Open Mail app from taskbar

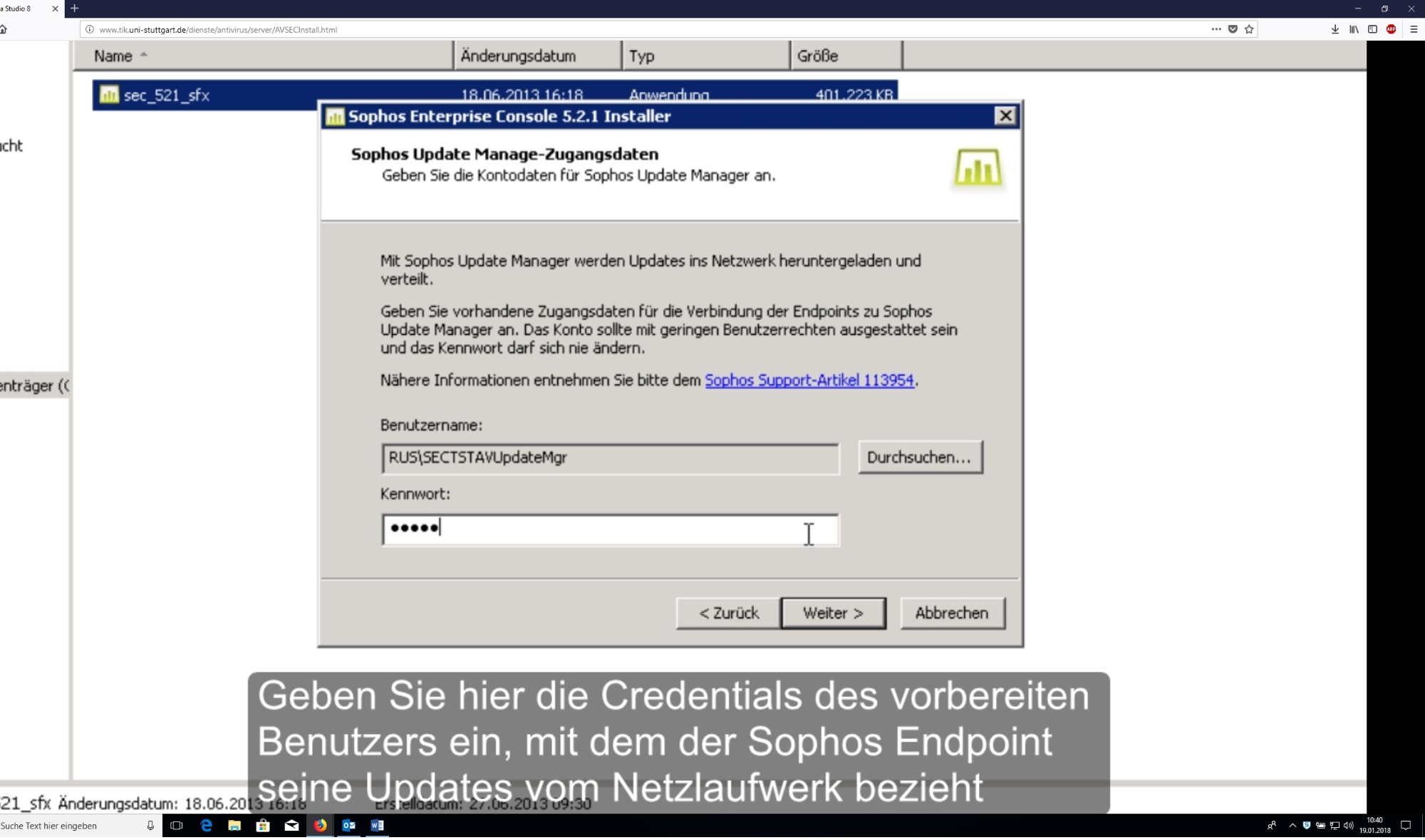291,826
